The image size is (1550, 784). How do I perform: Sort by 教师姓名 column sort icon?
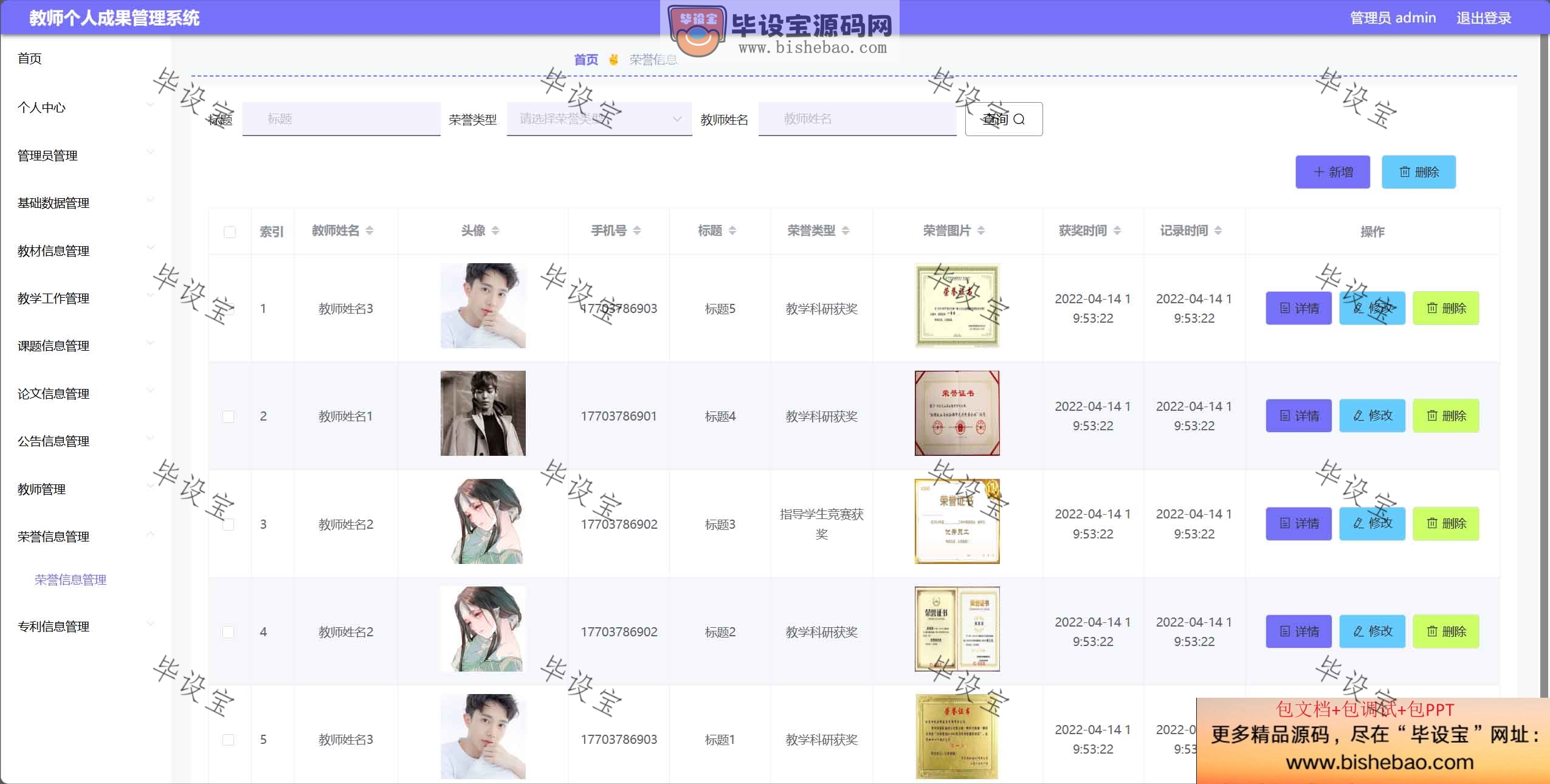[370, 230]
